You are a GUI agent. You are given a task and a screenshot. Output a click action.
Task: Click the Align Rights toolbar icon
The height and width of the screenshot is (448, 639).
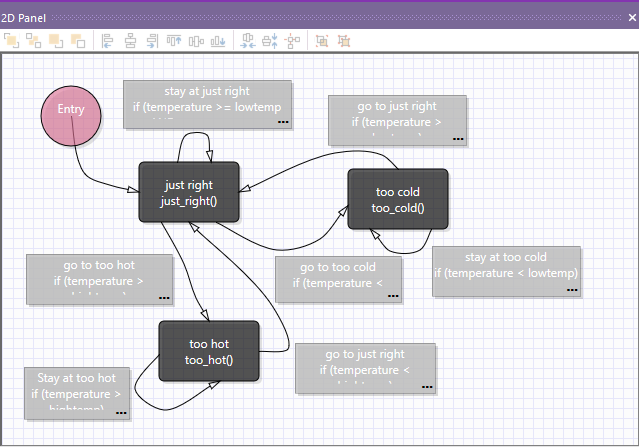click(152, 41)
